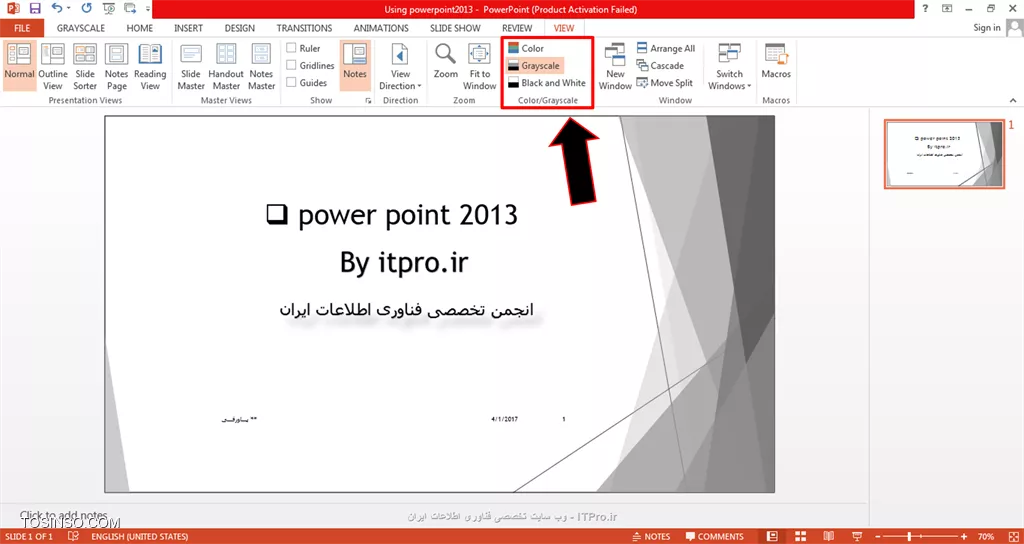Open the Macros dialog

pyautogui.click(x=776, y=62)
